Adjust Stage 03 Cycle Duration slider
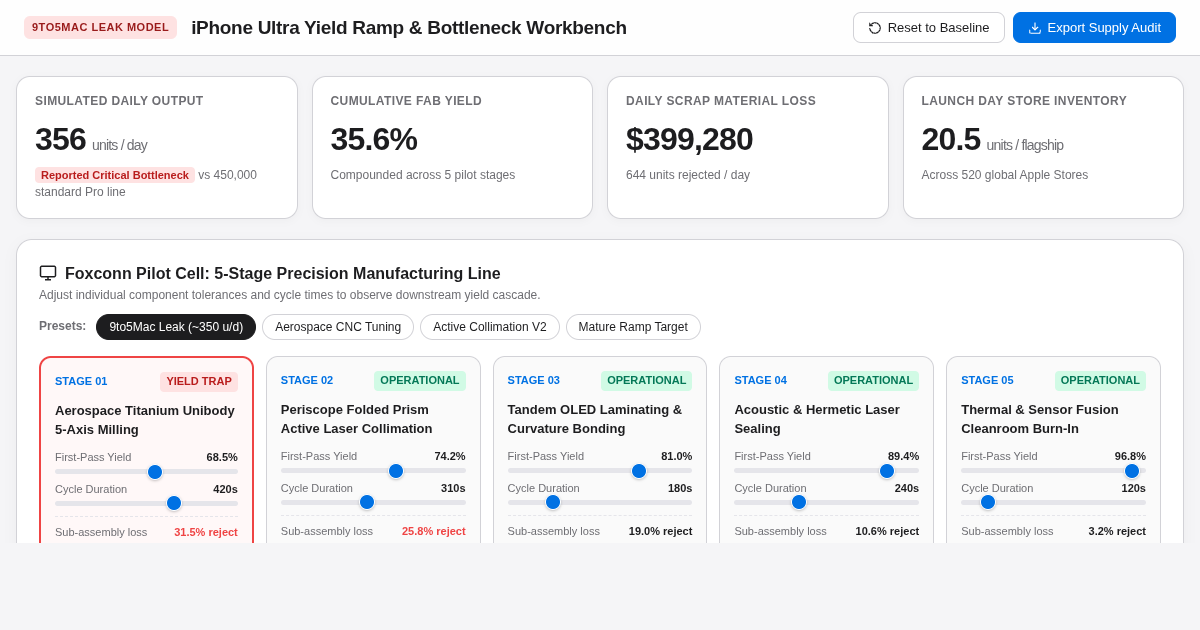The image size is (1200, 630). click(600, 502)
